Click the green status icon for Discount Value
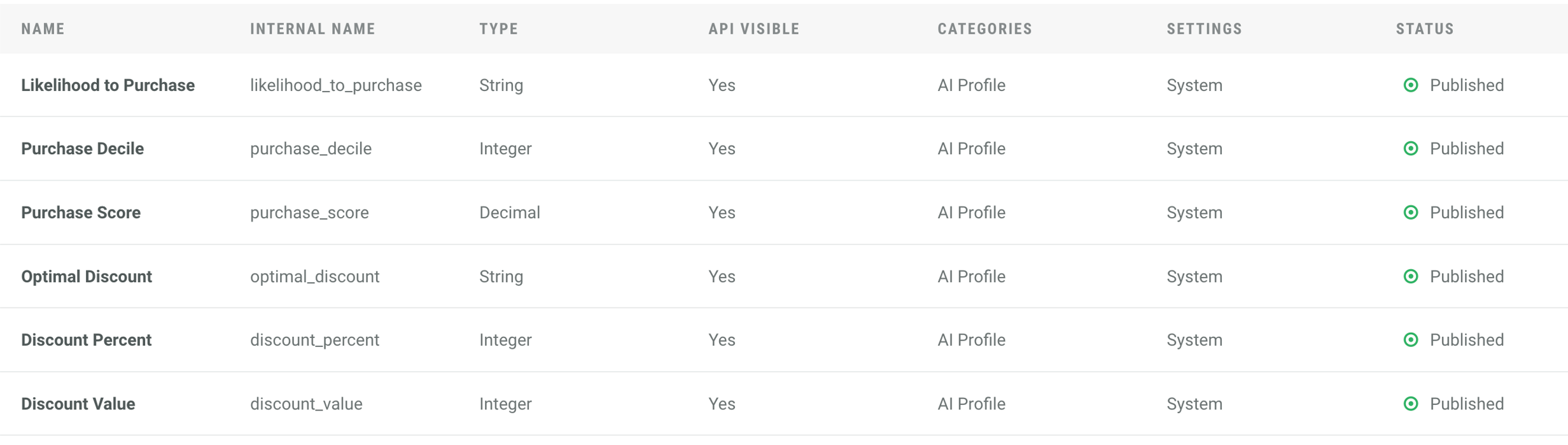 pos(1410,404)
